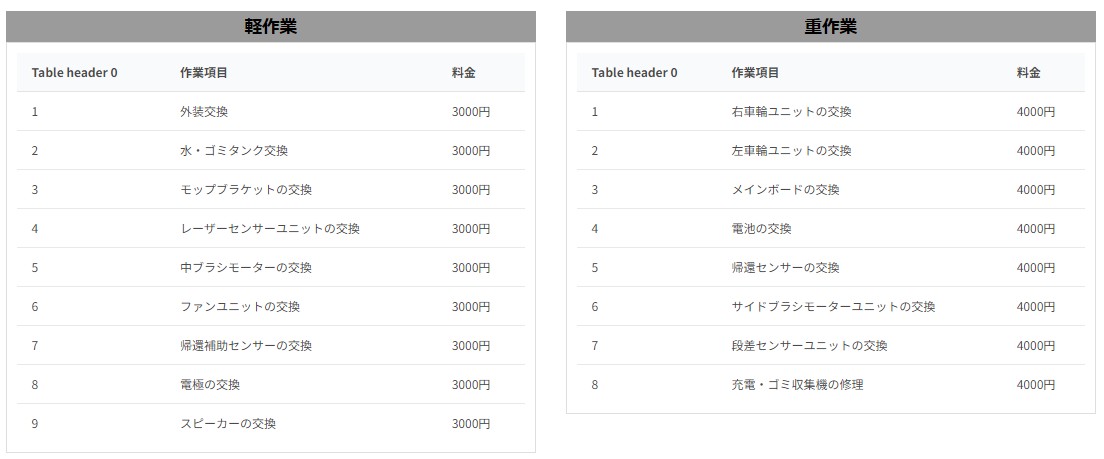The height and width of the screenshot is (459, 1104).
Task: Click メインボードの交換 entry
Action: pyautogui.click(x=785, y=190)
